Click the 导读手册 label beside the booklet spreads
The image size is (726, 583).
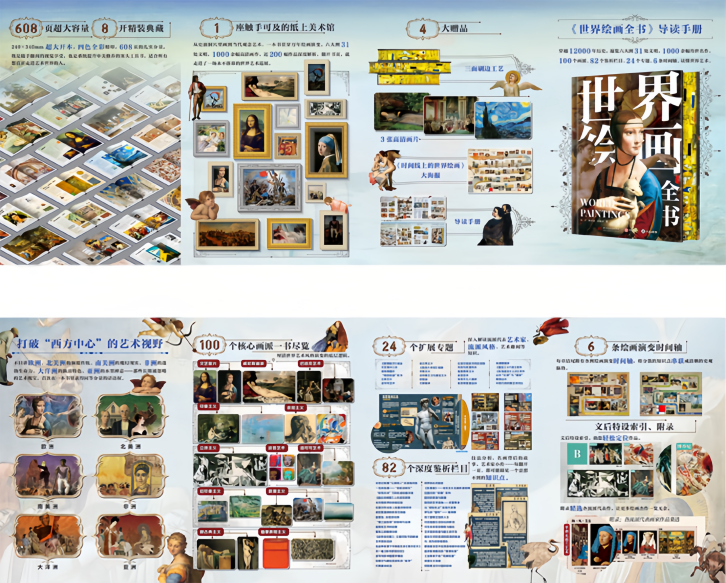tap(467, 221)
